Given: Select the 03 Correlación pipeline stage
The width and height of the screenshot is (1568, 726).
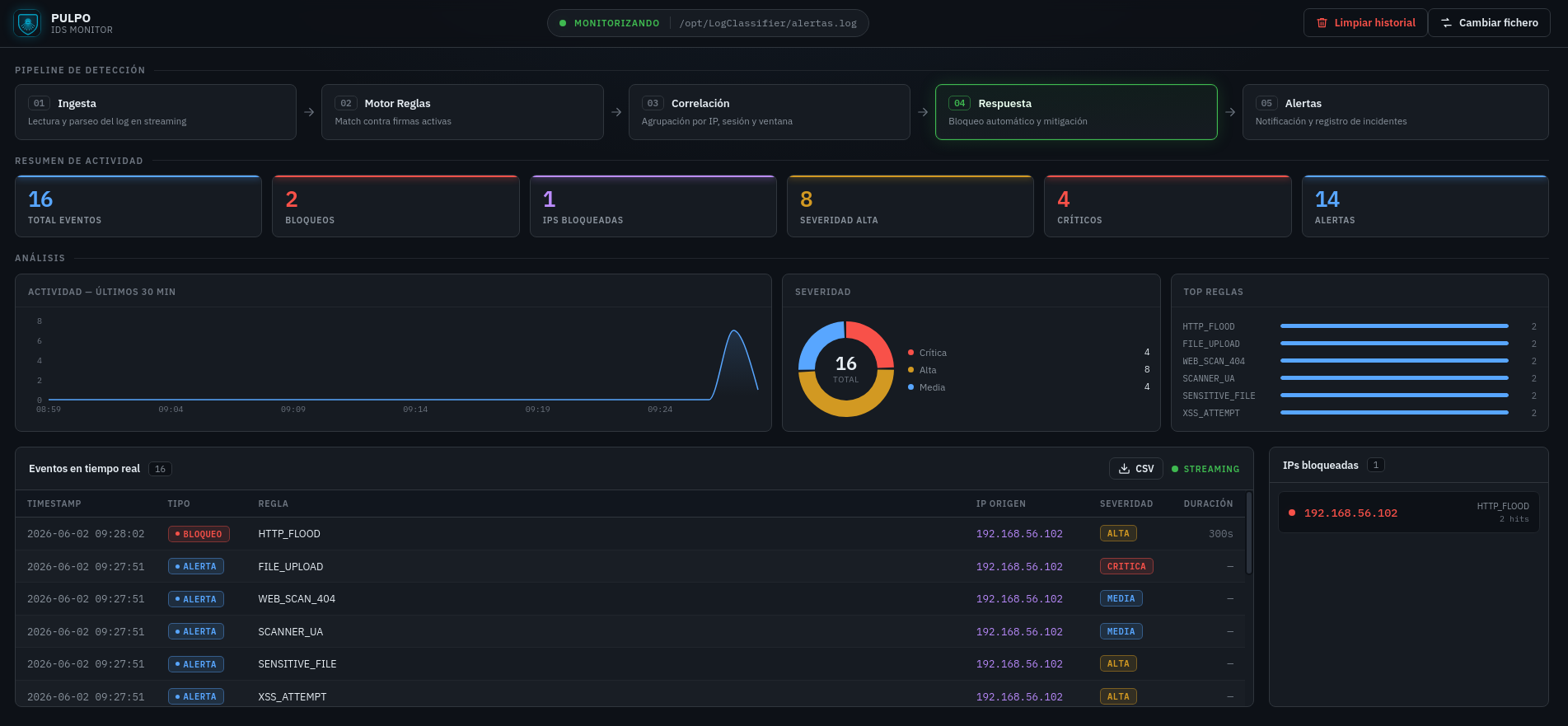Looking at the screenshot, I should [x=770, y=112].
